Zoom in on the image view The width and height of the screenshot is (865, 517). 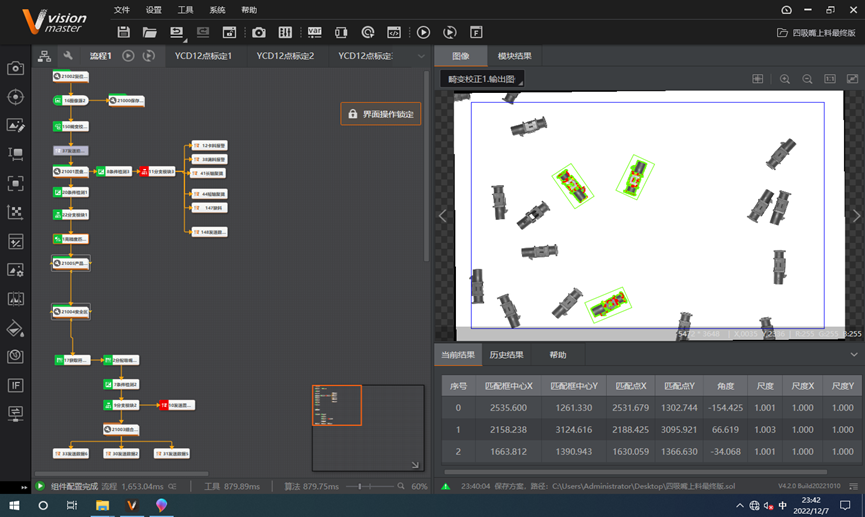[x=784, y=79]
